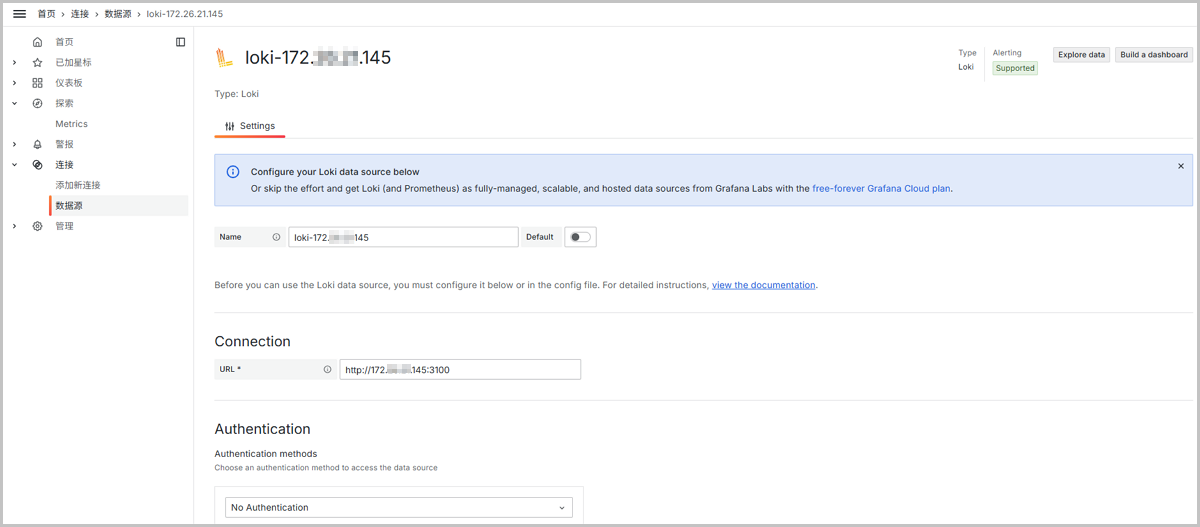Click the explore compass icon
The width and height of the screenshot is (1200, 527).
[x=38, y=103]
